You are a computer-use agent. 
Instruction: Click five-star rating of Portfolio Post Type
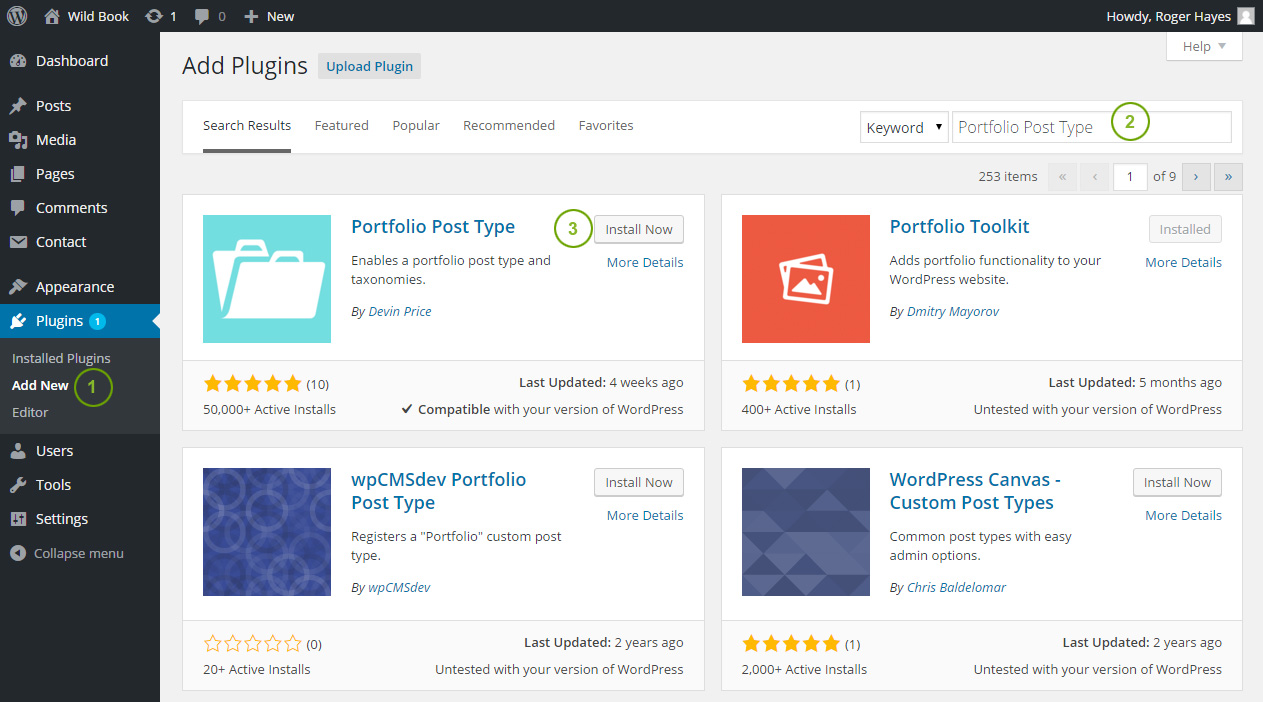[252, 383]
